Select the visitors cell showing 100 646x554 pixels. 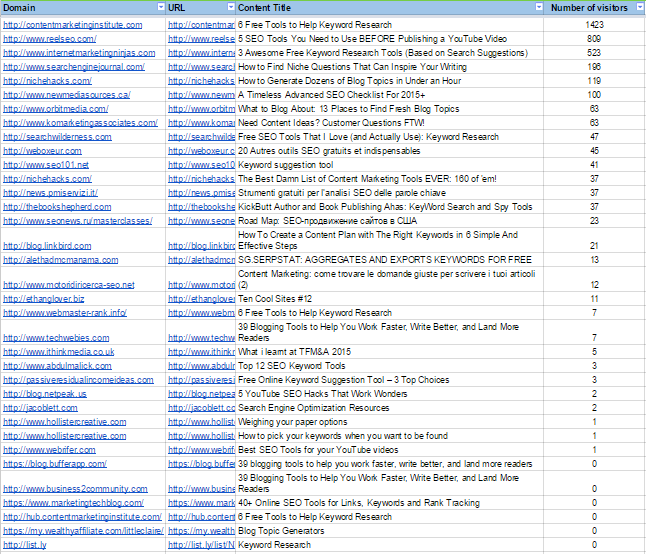(x=594, y=95)
